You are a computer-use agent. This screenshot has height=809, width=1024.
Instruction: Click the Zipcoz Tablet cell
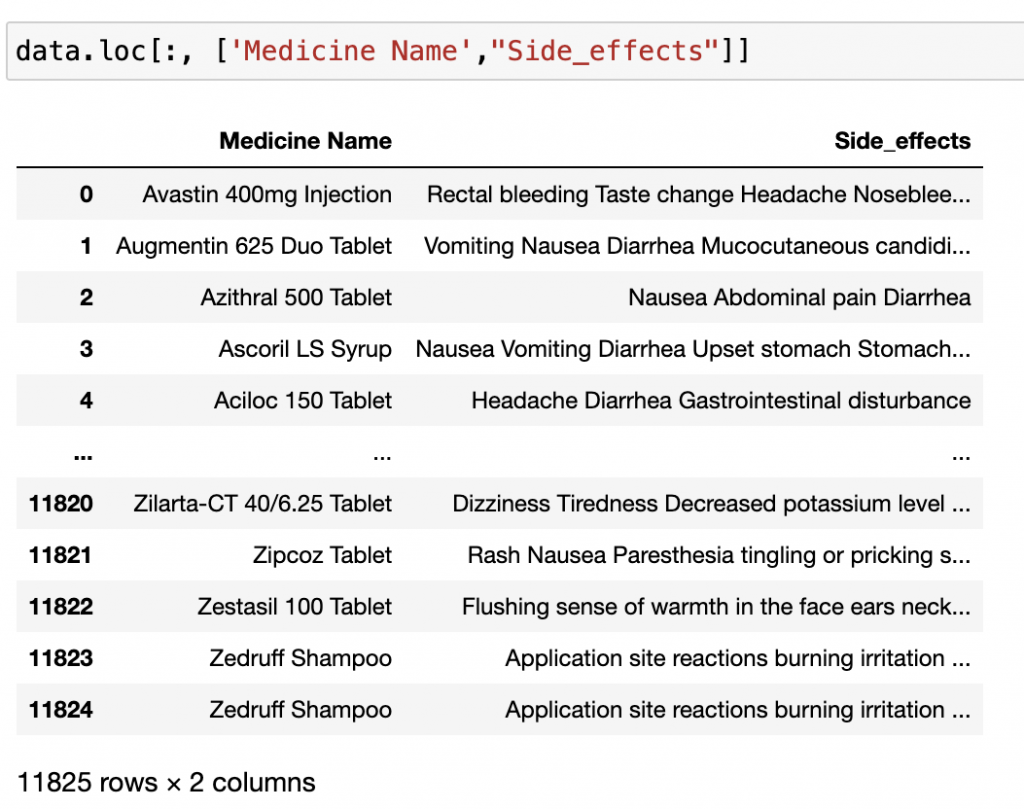click(322, 555)
